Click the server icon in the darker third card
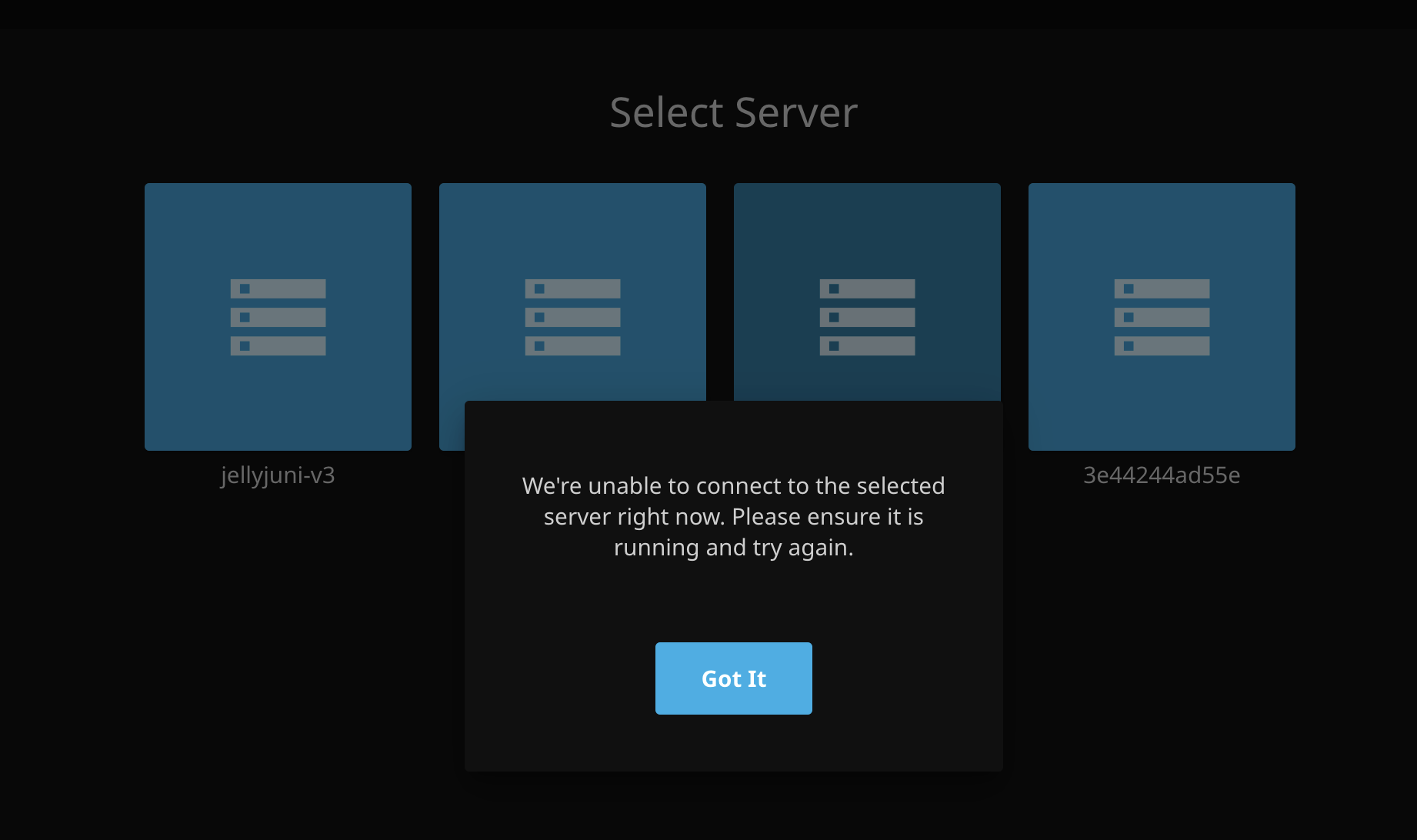The height and width of the screenshot is (840, 1417). click(x=867, y=317)
